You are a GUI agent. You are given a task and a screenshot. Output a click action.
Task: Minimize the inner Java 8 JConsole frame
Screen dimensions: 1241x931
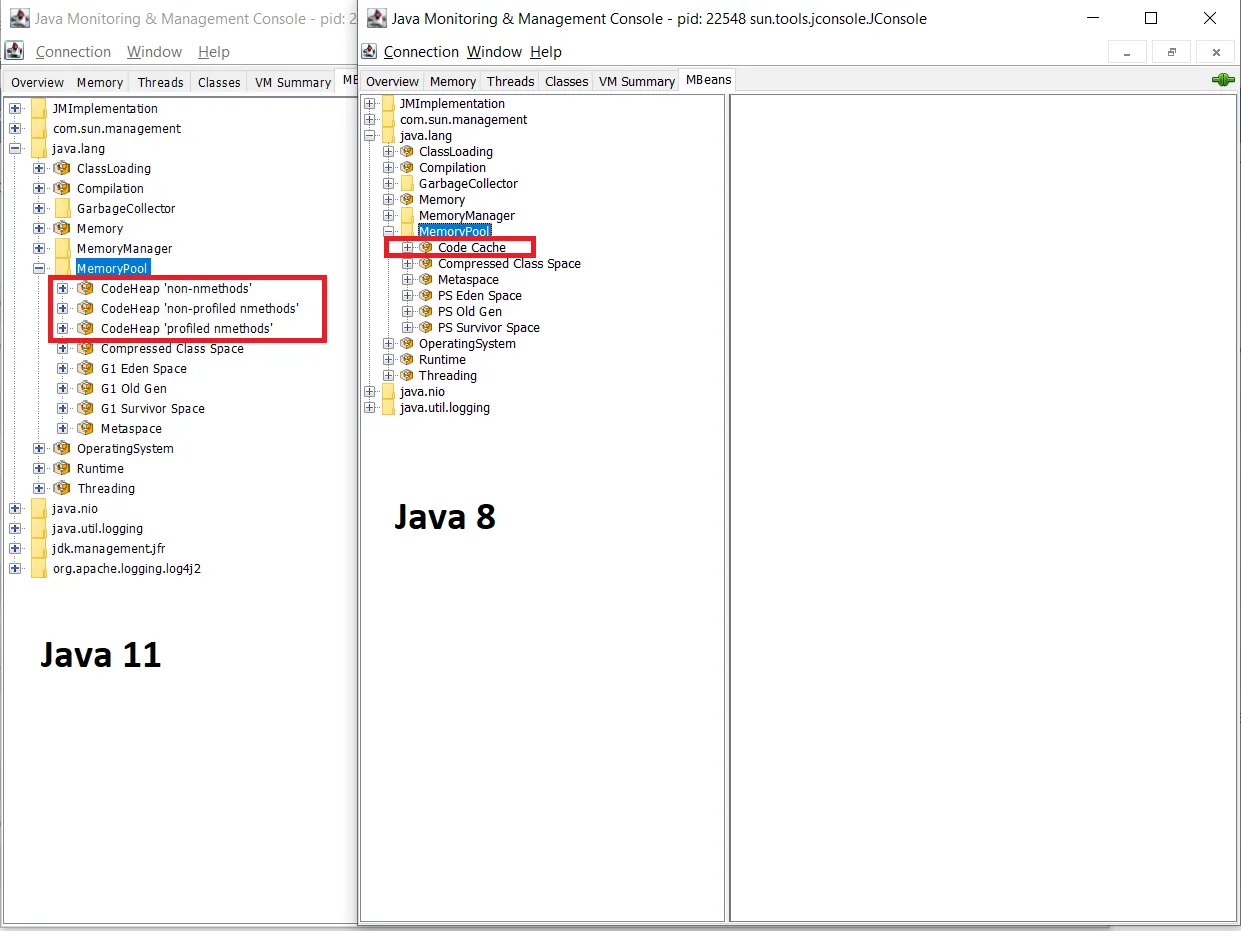[x=1127, y=52]
